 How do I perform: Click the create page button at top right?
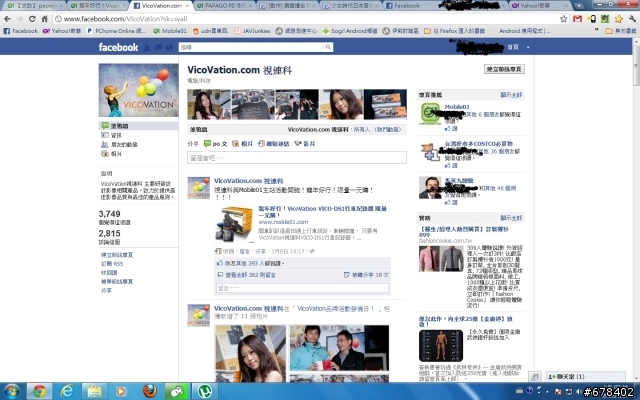[x=504, y=69]
